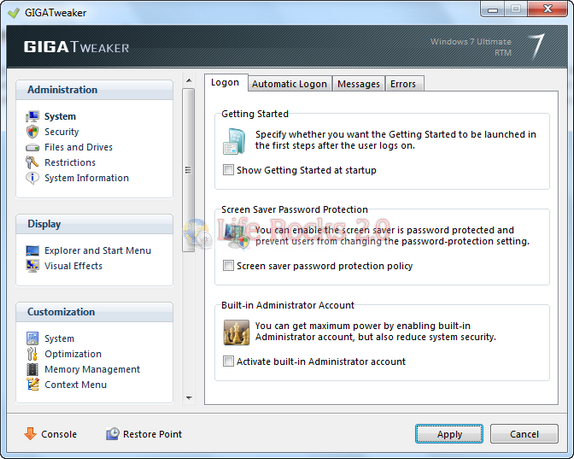Click the Administration section header
This screenshot has width=574, height=459.
(x=94, y=90)
